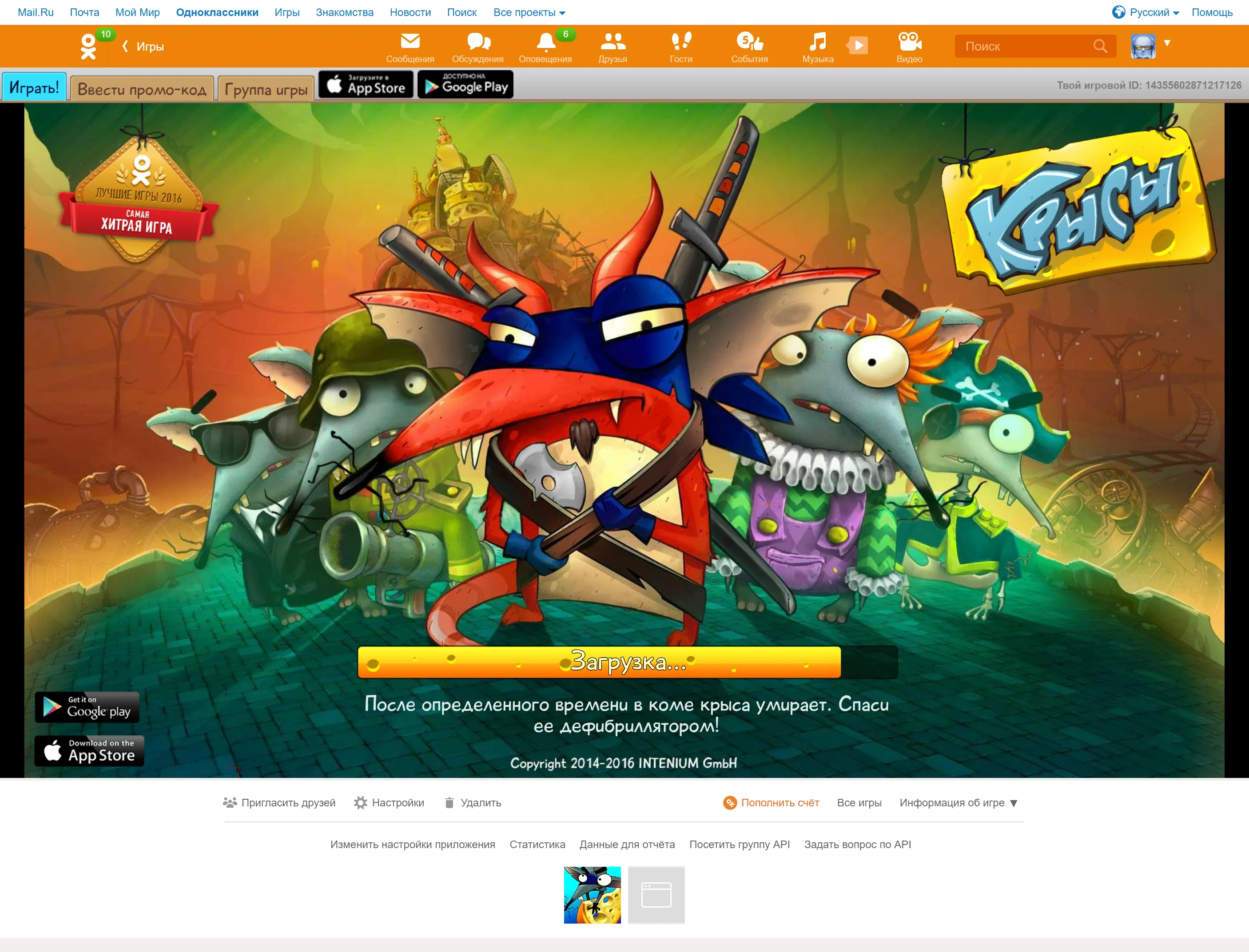
Task: Open Одноклассники in top bar
Action: pos(217,12)
